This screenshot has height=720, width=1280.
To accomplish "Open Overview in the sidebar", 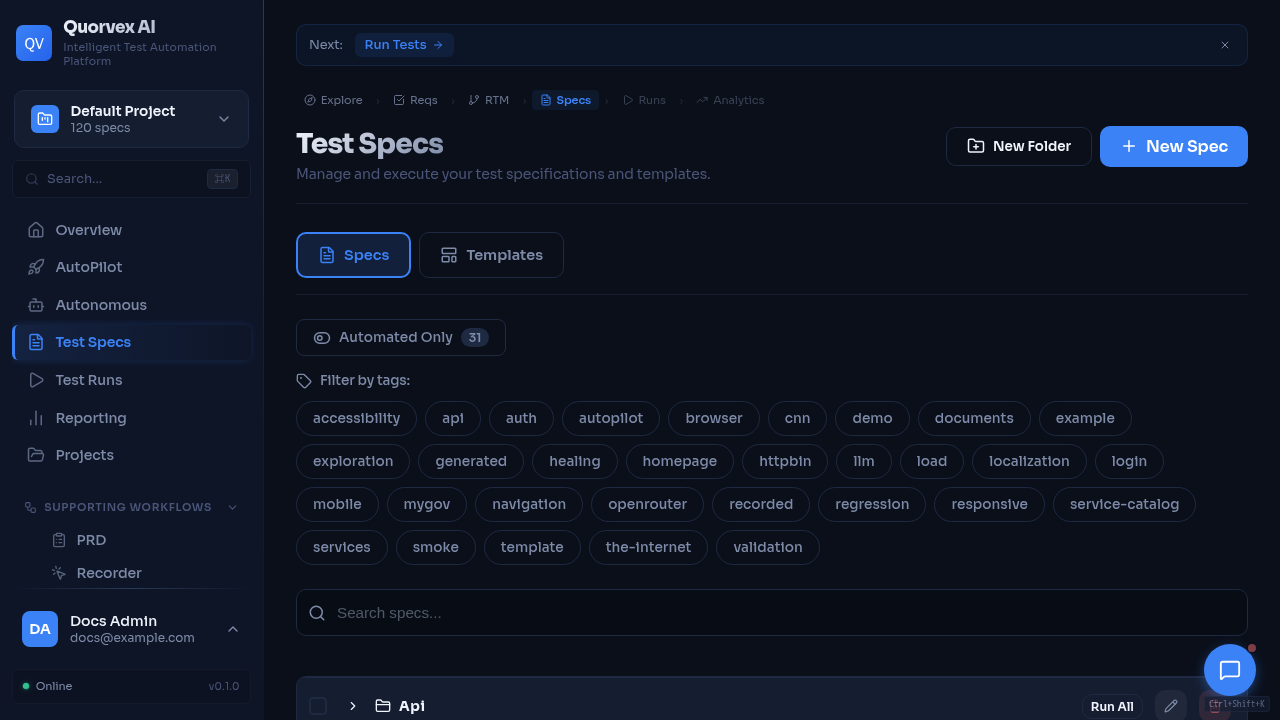I will tap(132, 230).
